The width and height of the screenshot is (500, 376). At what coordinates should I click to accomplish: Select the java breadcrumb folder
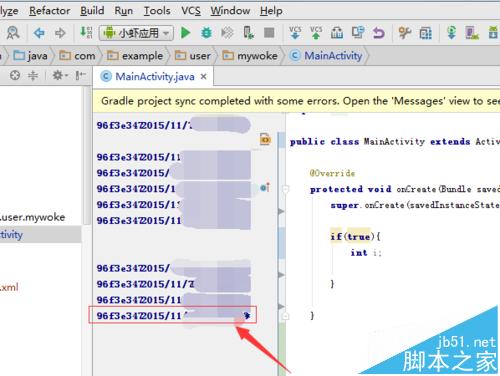[30, 56]
